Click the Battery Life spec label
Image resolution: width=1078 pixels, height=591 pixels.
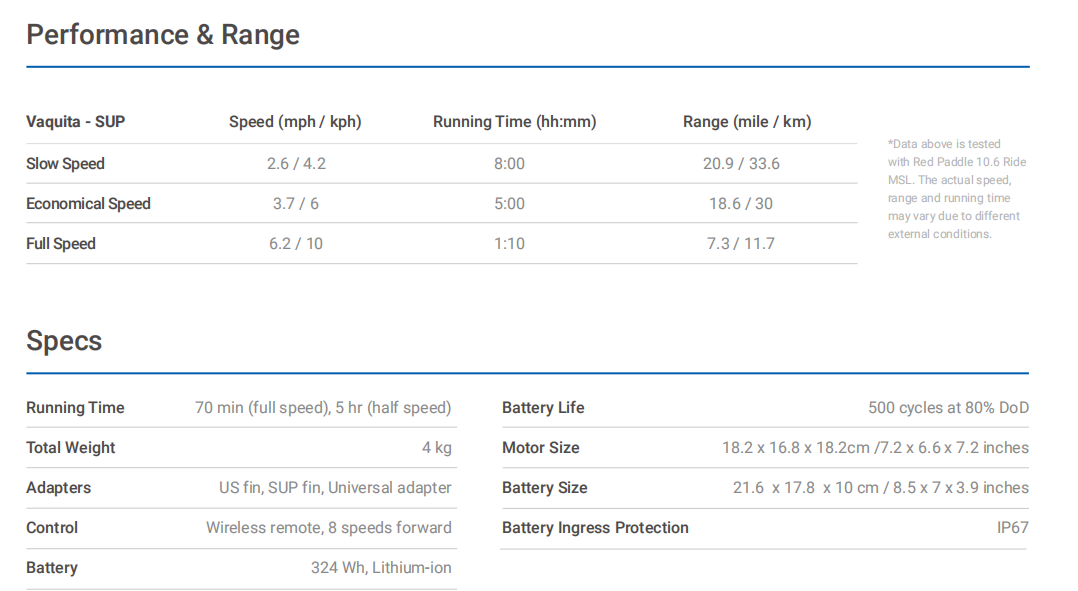[543, 408]
